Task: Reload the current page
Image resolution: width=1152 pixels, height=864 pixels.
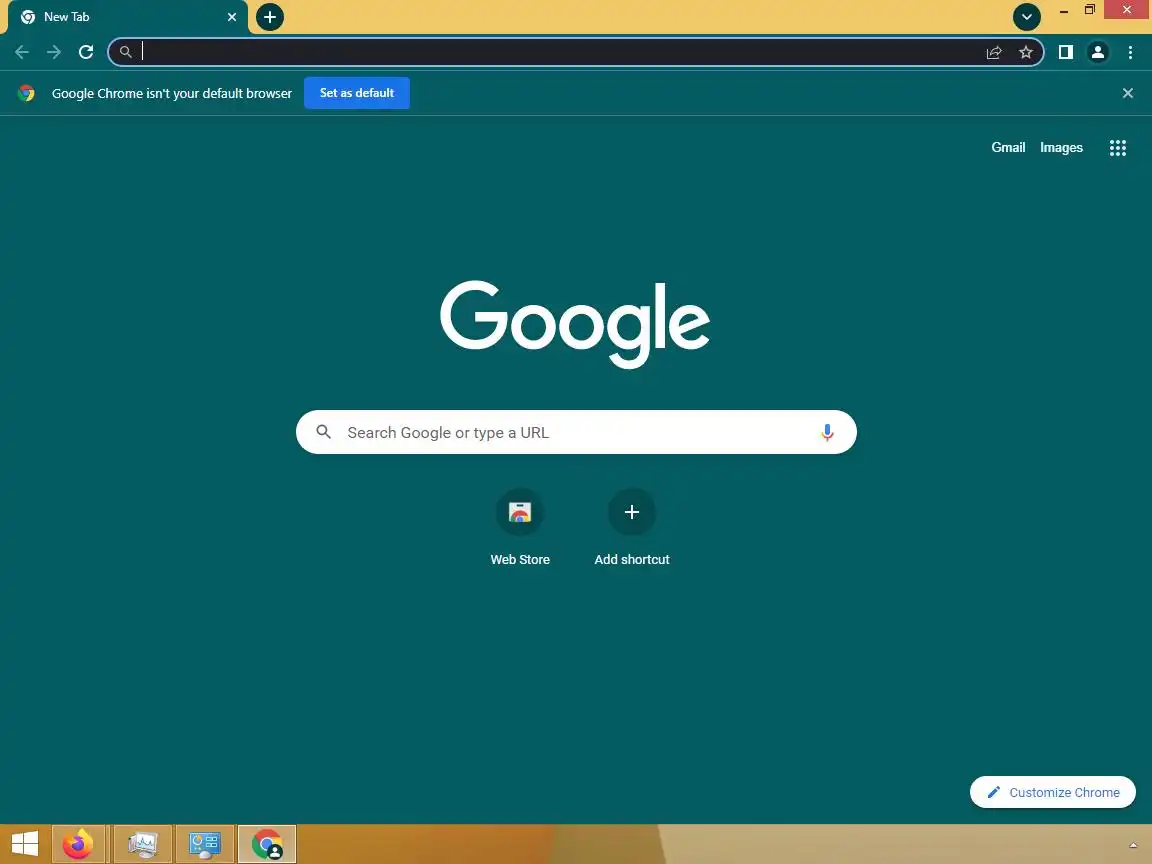Action: click(x=86, y=52)
